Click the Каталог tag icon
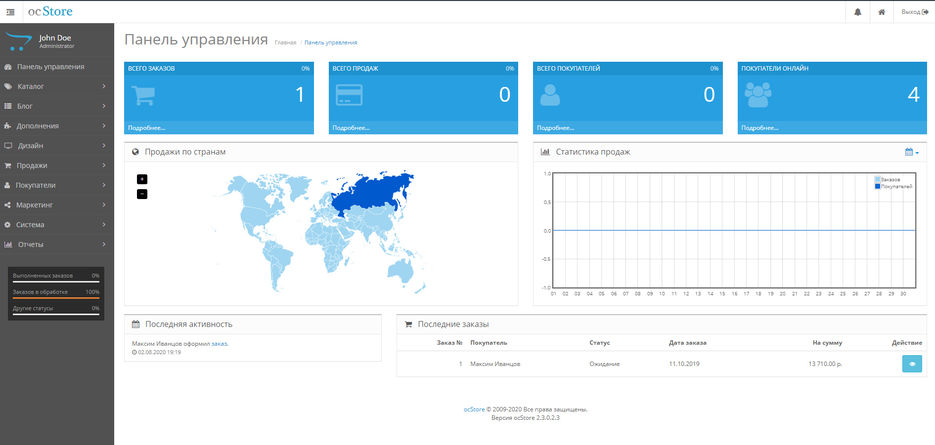The height and width of the screenshot is (445, 935). click(8, 86)
